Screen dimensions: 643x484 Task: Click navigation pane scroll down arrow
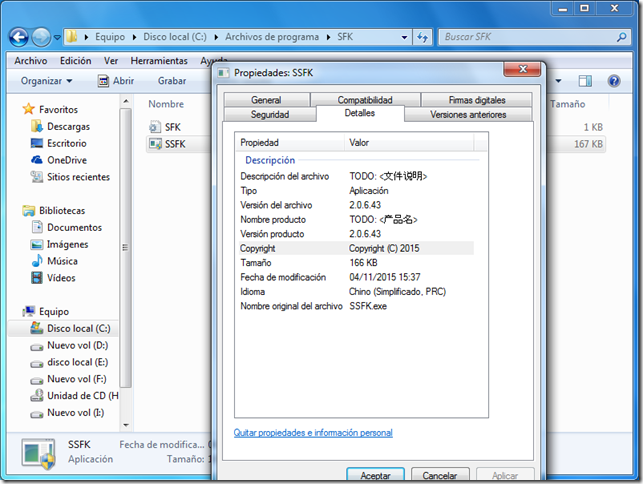(126, 425)
